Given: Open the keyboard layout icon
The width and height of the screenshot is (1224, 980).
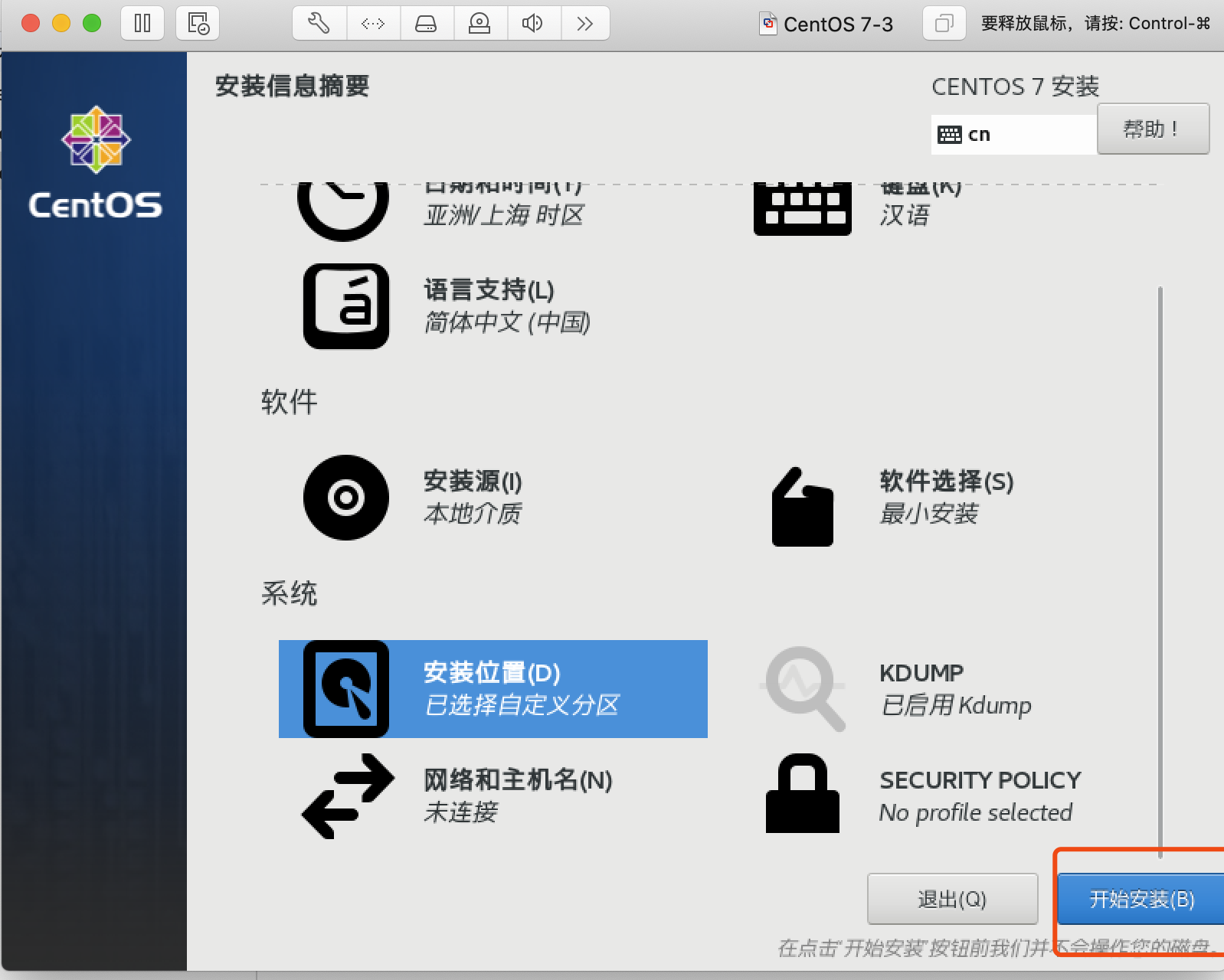Looking at the screenshot, I should (803, 209).
